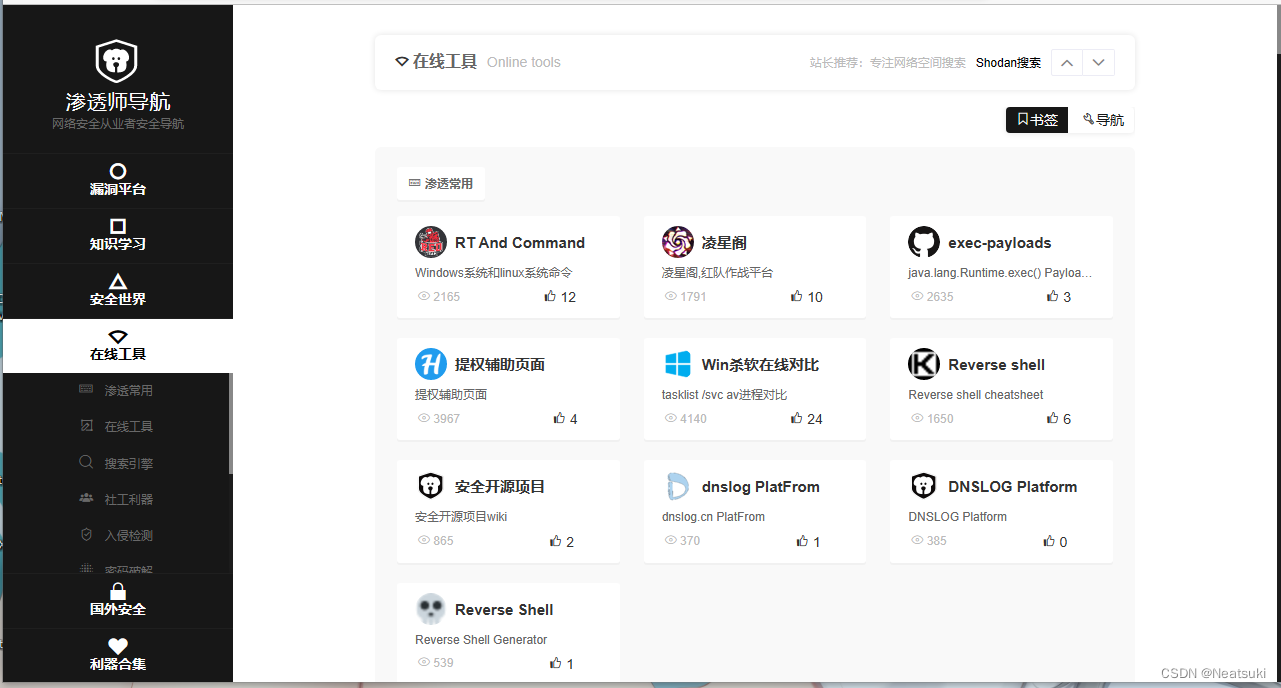Open the Shodan搜索 recommended link
The height and width of the screenshot is (688, 1281).
click(x=1008, y=62)
